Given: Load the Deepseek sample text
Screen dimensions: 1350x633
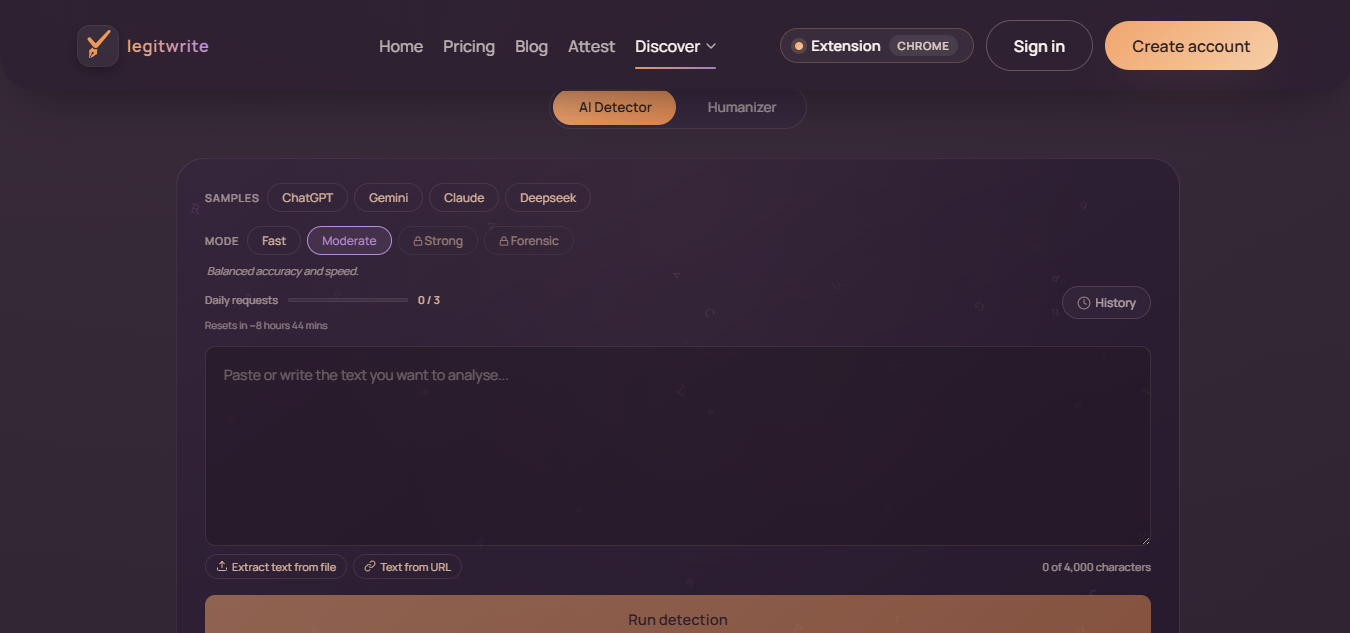Looking at the screenshot, I should pyautogui.click(x=548, y=198).
